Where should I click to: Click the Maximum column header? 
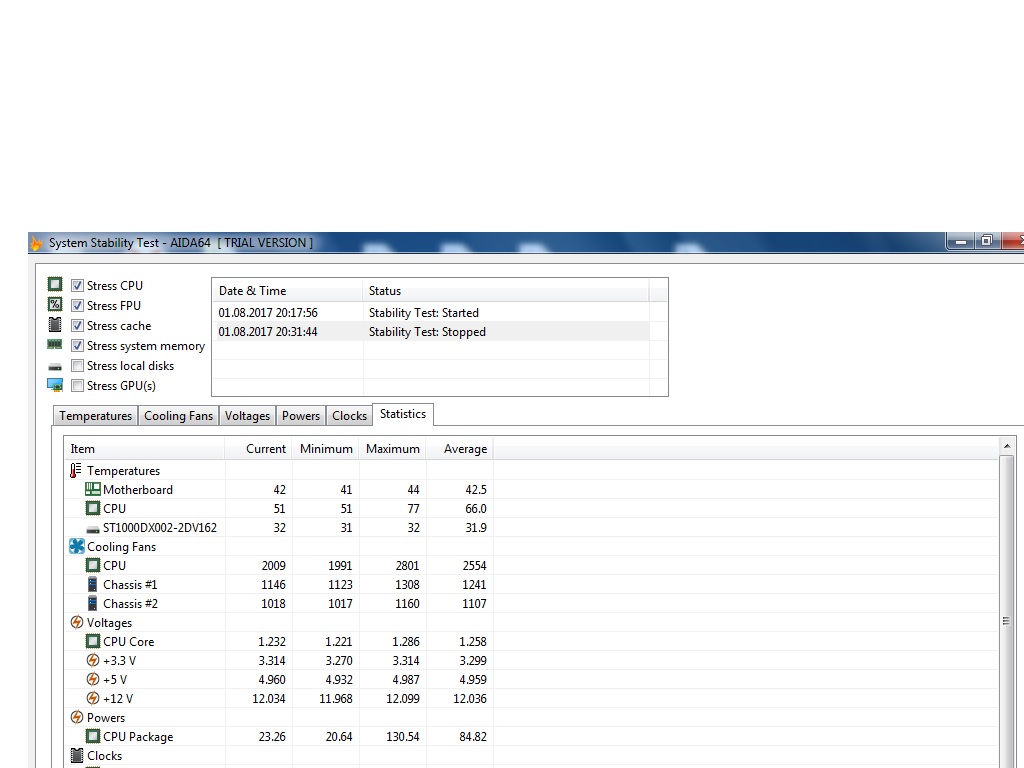[x=392, y=449]
